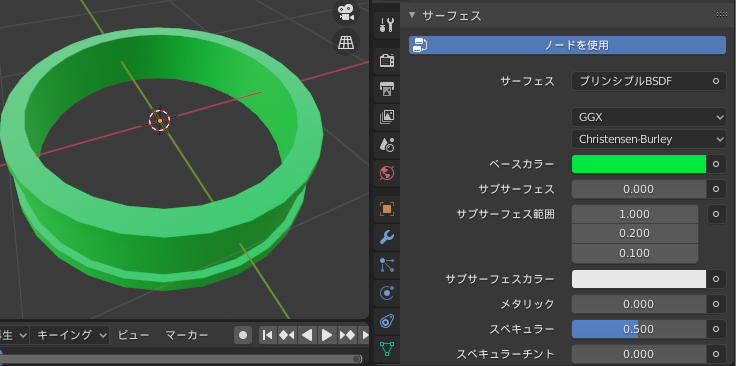Screen dimensions: 736x366
Task: Click the socket dot next to ベースカラー
Action: 716,164
